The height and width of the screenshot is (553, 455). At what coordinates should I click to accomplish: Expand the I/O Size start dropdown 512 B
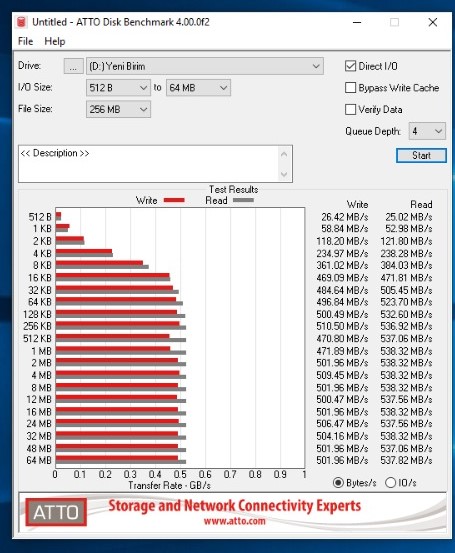point(118,88)
